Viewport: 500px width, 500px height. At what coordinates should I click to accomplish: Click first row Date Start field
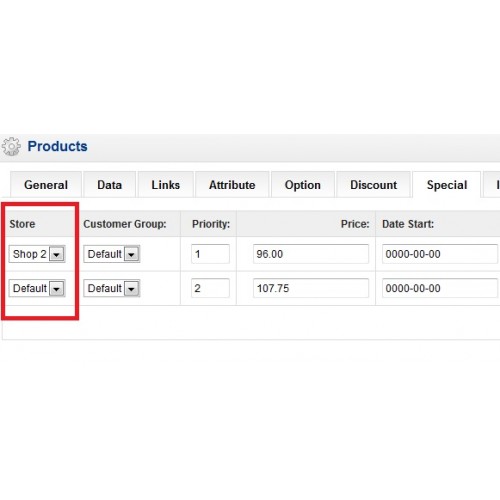440,254
